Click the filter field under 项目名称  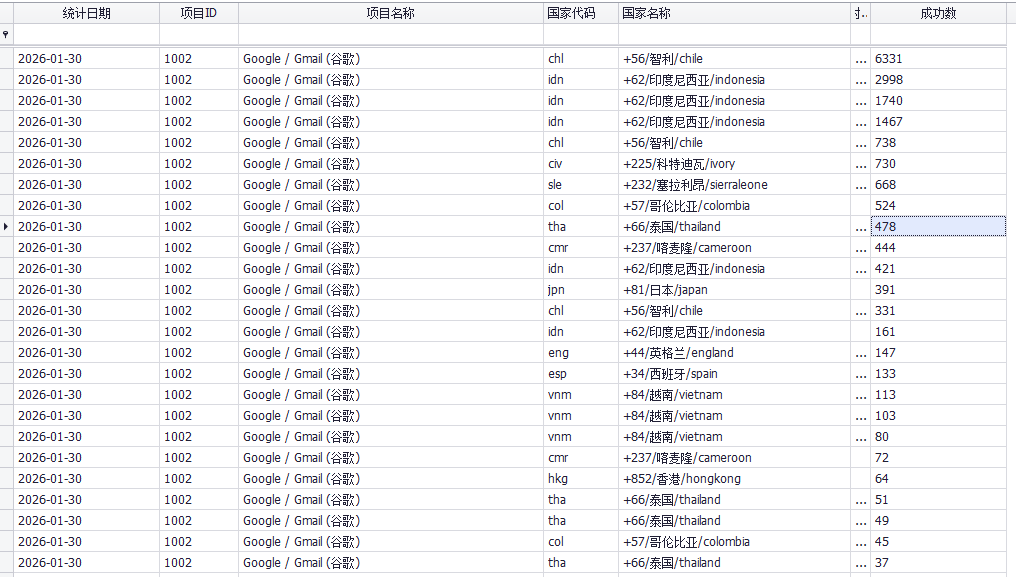coord(391,34)
